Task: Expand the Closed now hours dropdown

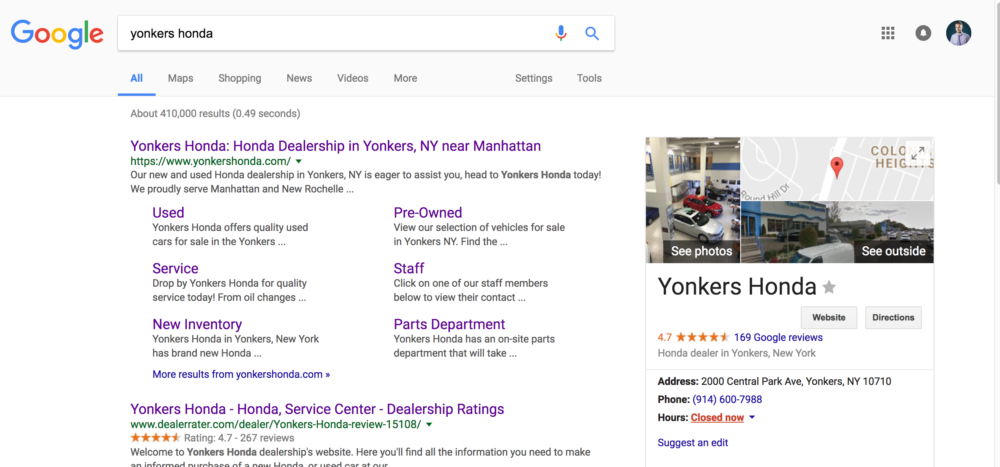Action: 752,418
